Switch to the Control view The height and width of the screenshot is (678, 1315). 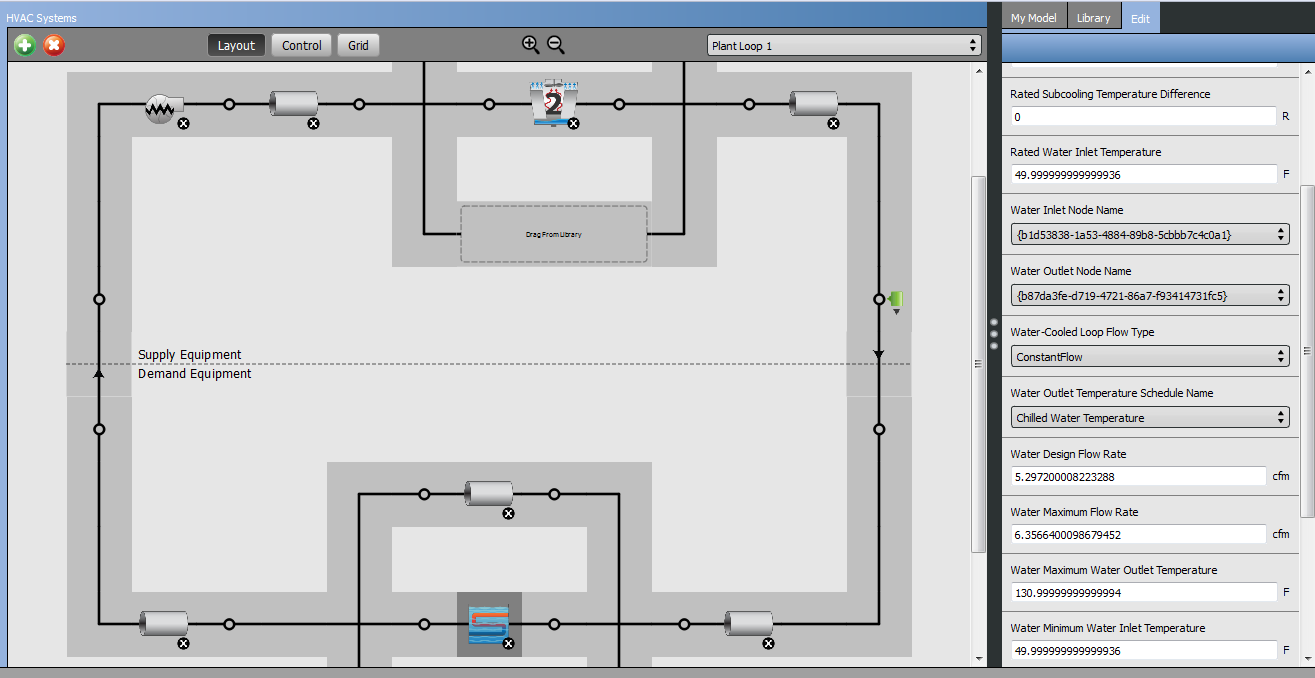(302, 45)
